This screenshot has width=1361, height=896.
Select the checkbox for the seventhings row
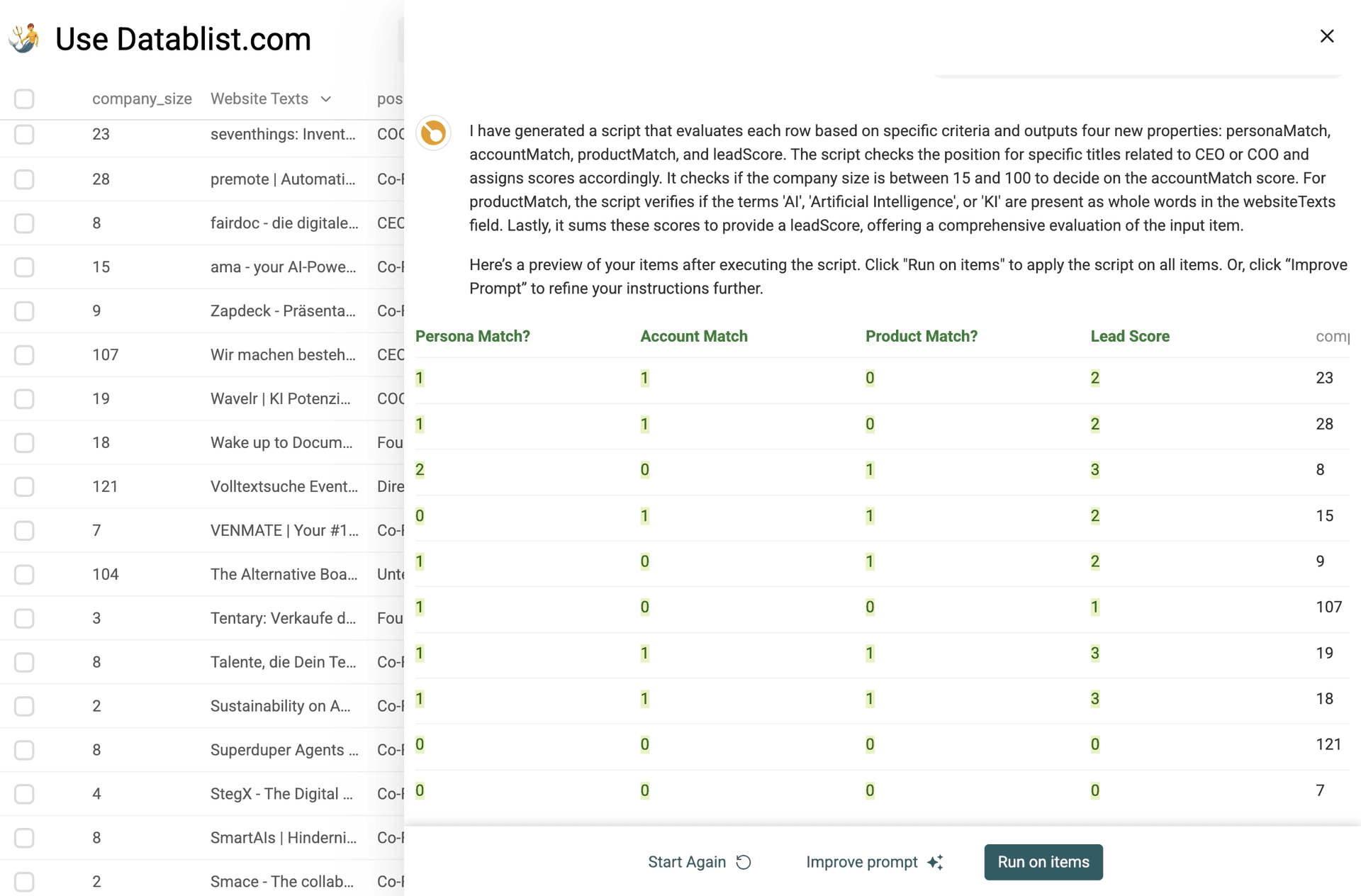pos(24,135)
